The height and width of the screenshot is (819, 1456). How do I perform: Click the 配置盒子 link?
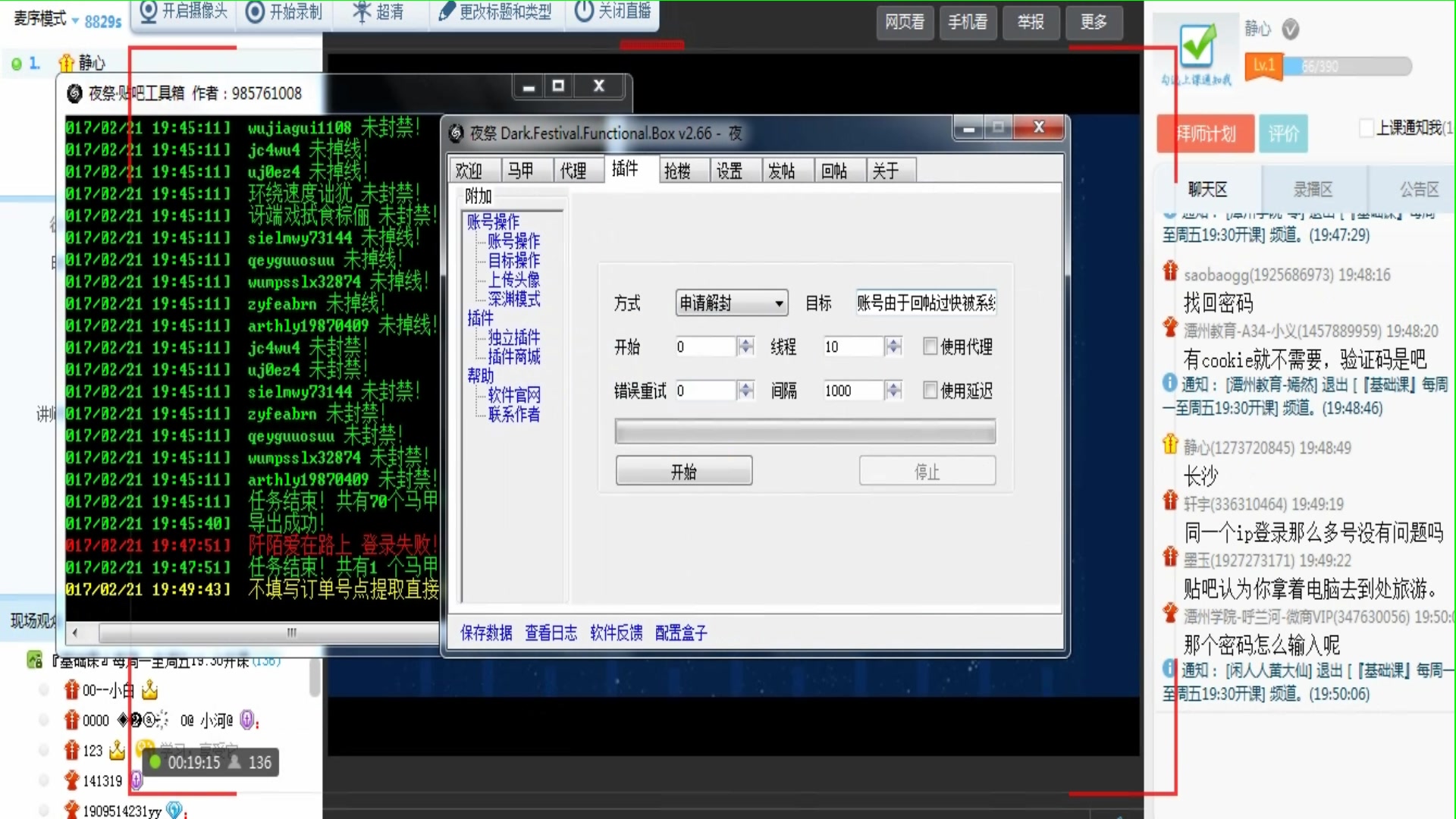[x=681, y=633]
